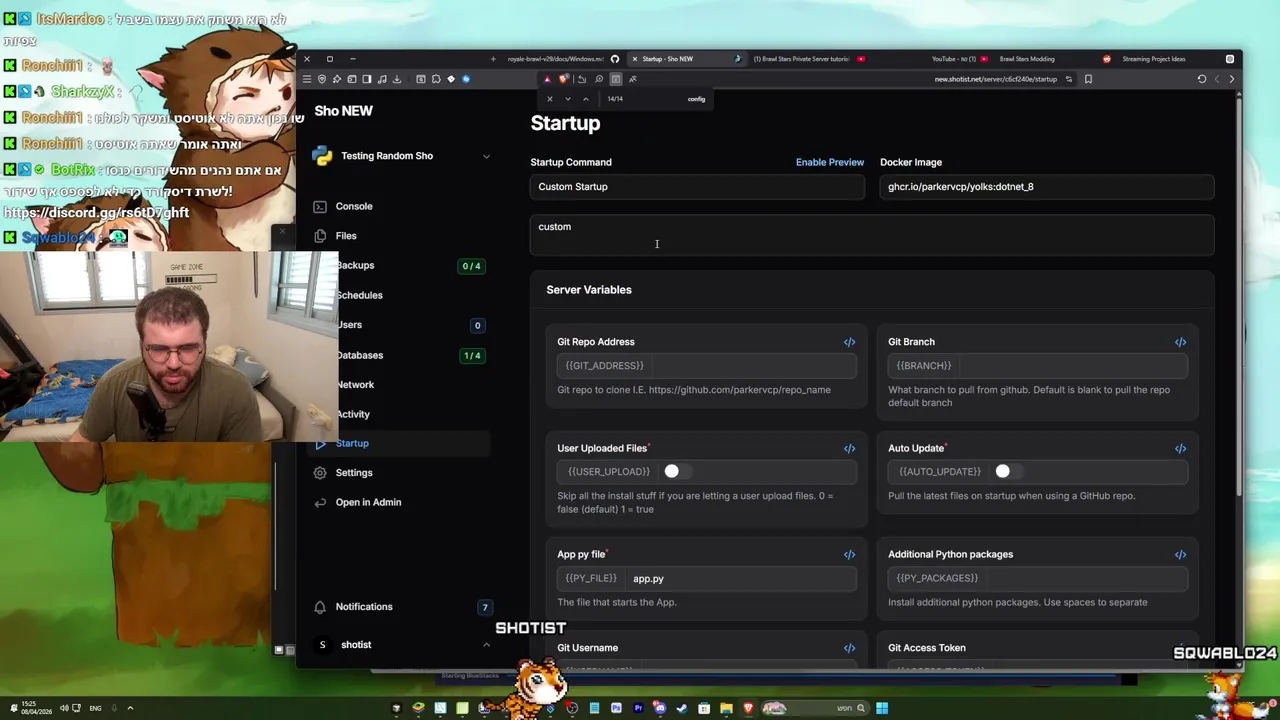Image resolution: width=1280 pixels, height=720 pixels.
Task: Open the Console page in sidebar
Action: 354,206
